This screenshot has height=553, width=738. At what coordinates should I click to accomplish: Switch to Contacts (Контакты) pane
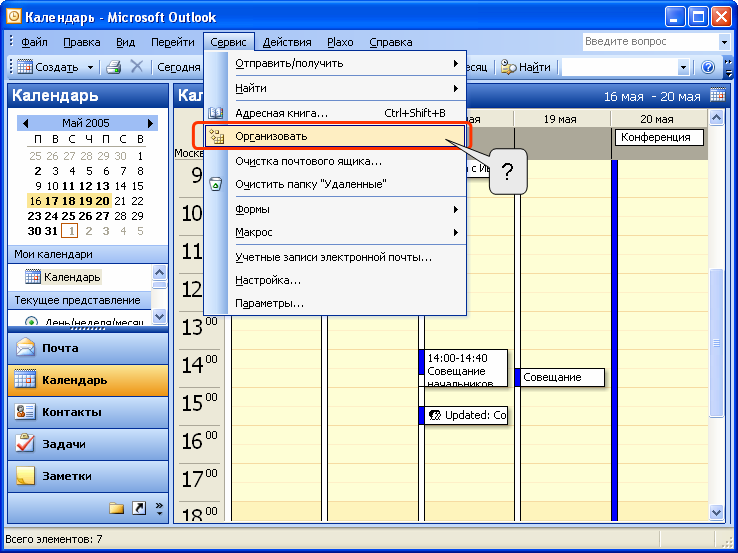[x=88, y=412]
